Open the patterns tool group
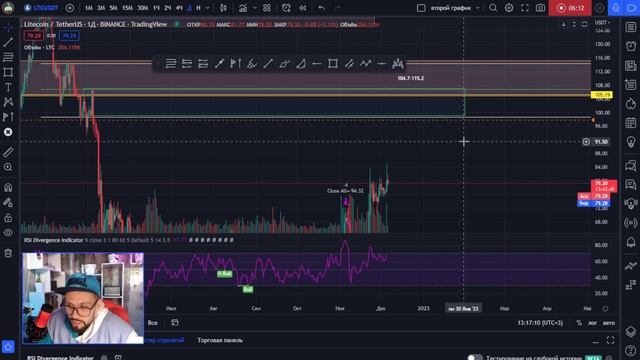Image resolution: width=640 pixels, height=360 pixels. (8, 102)
